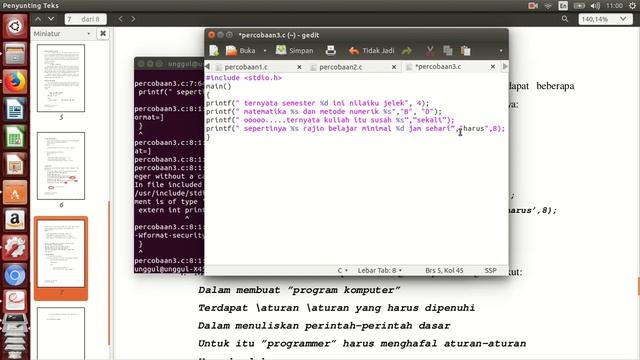Redo the last undone action
This screenshot has width=640, height=360.
(407, 51)
